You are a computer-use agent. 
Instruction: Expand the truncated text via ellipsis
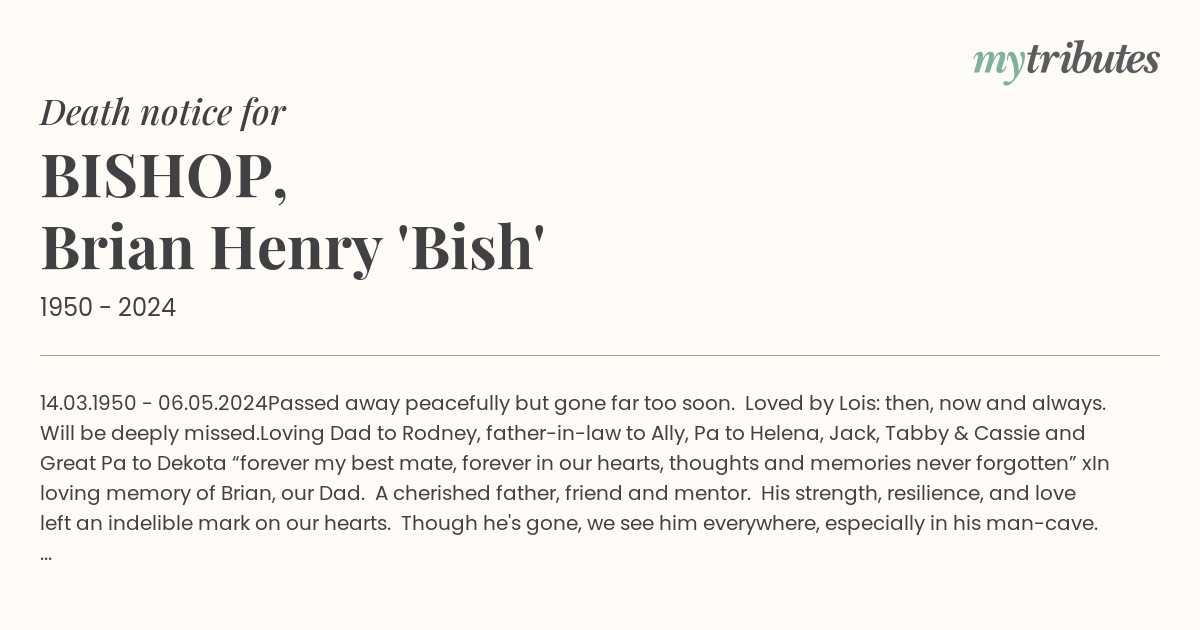(46, 555)
